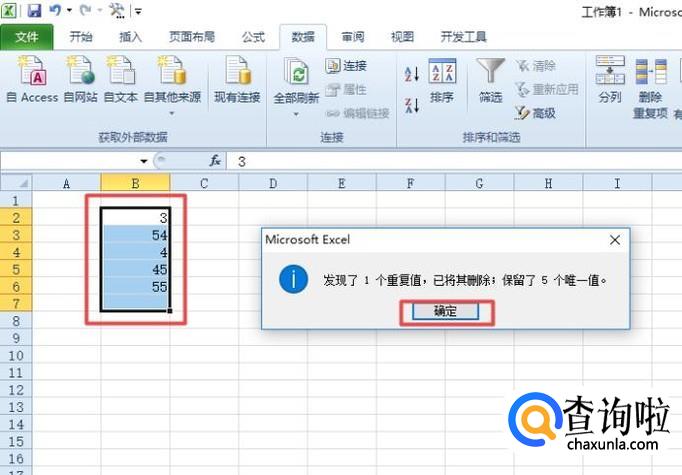Click cell B6 containing 55
Viewport: 682px width, 475px height.
(x=135, y=286)
